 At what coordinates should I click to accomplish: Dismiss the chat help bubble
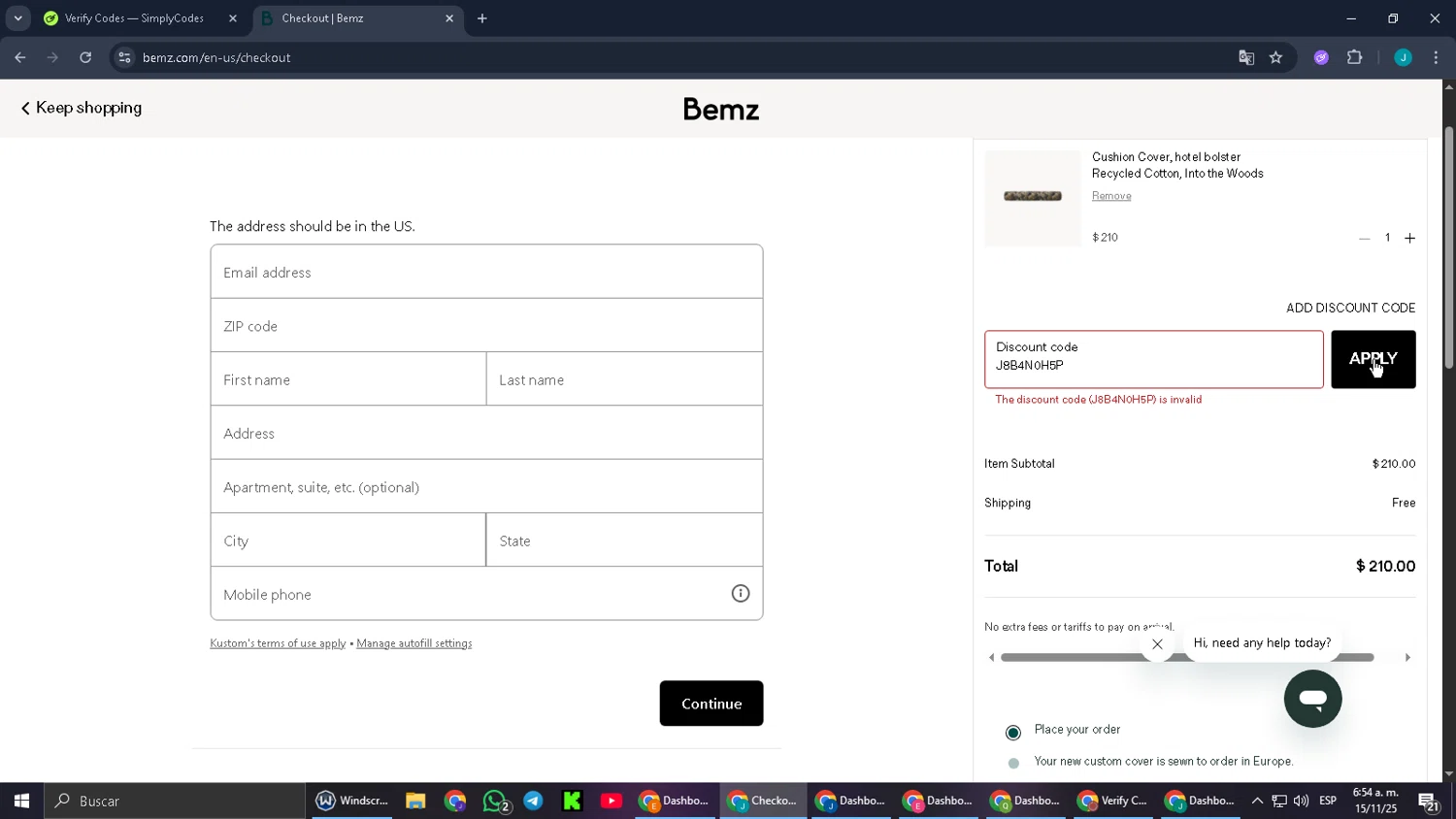(x=1157, y=644)
